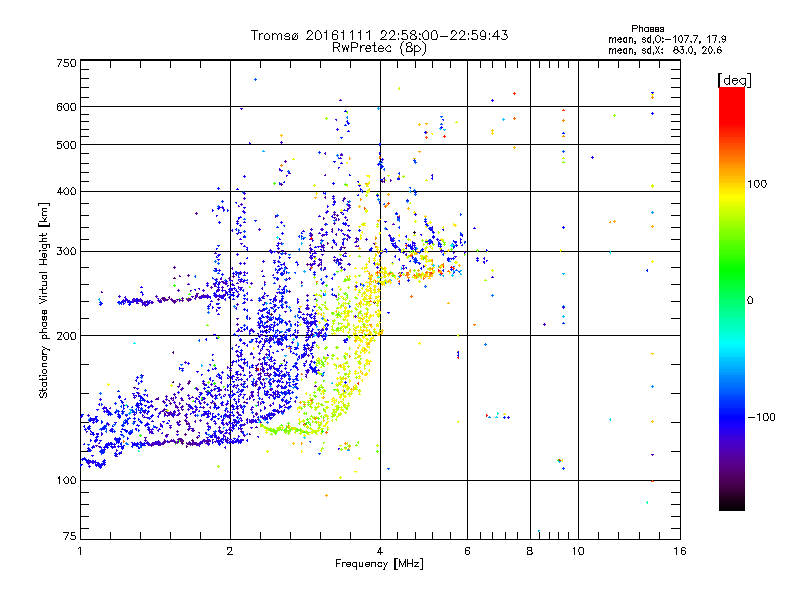Click the x-axis tick label '1'

(80, 551)
